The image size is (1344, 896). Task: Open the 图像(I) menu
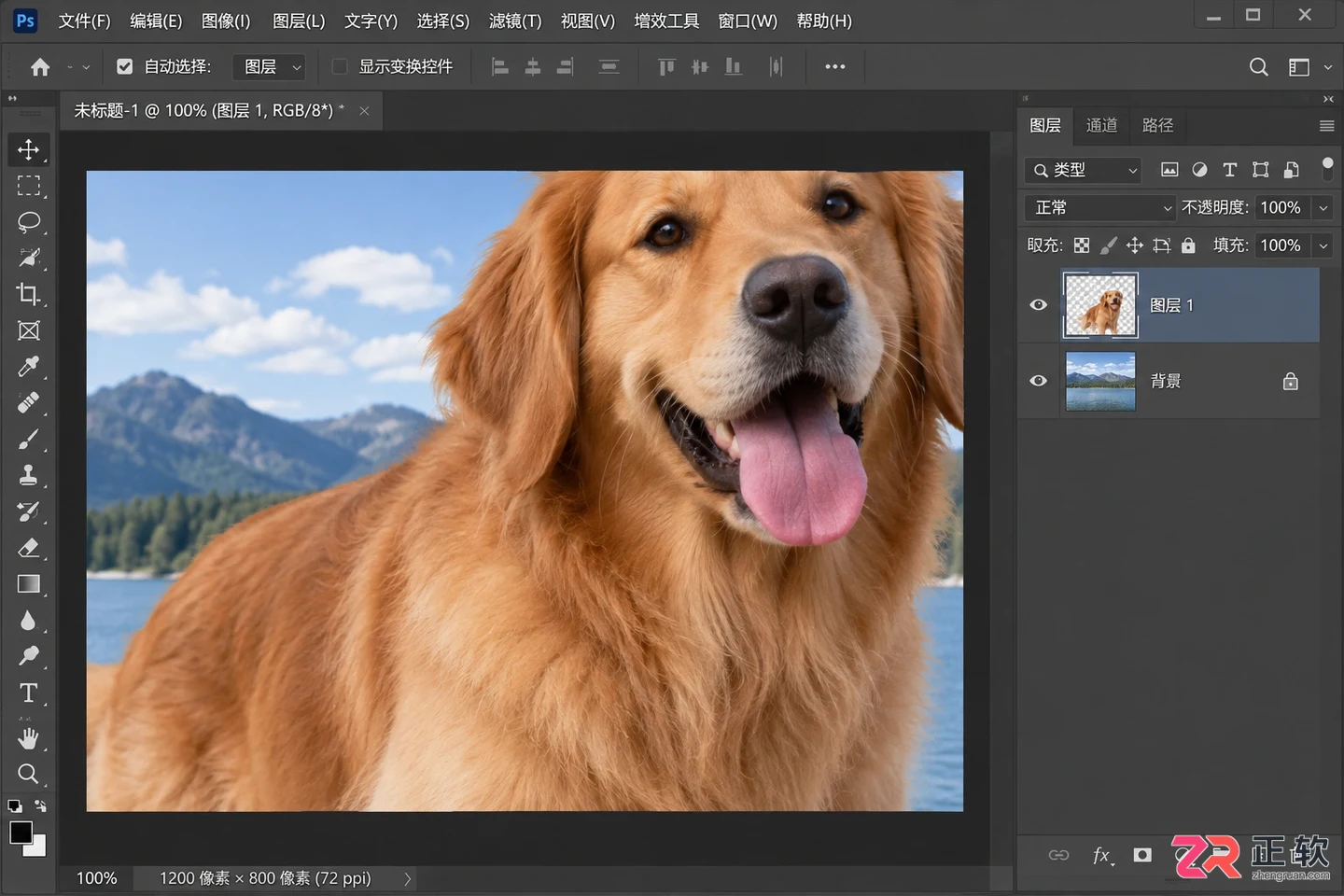226,21
